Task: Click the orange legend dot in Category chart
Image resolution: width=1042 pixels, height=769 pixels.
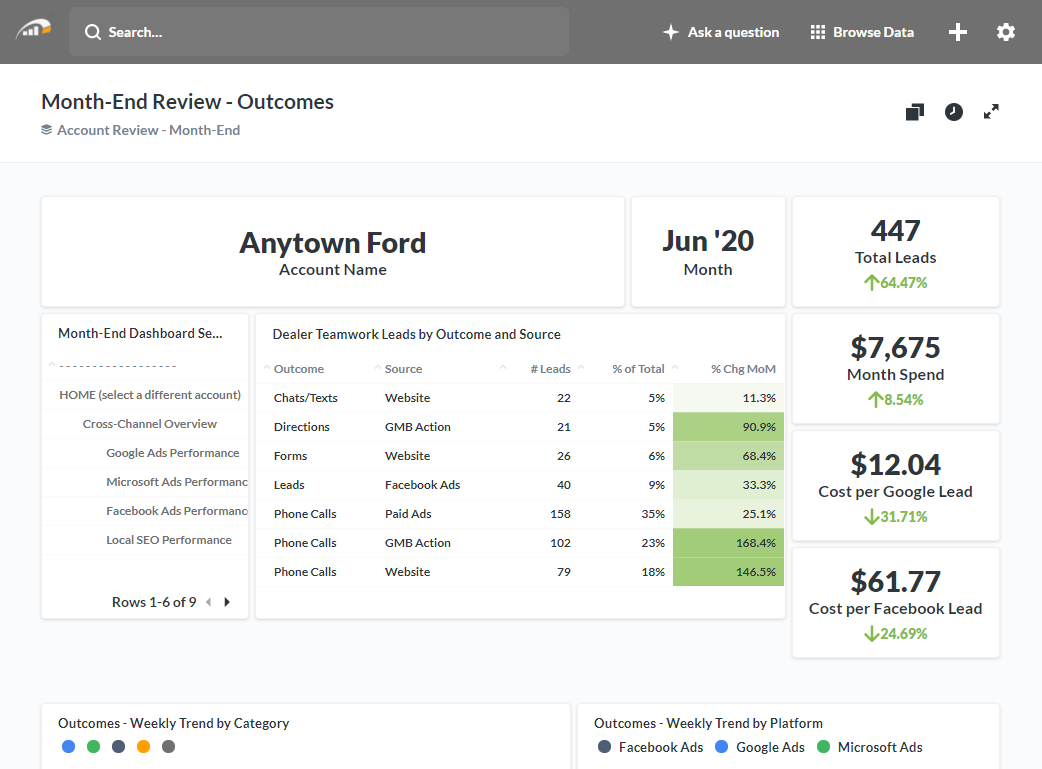Action: (143, 746)
